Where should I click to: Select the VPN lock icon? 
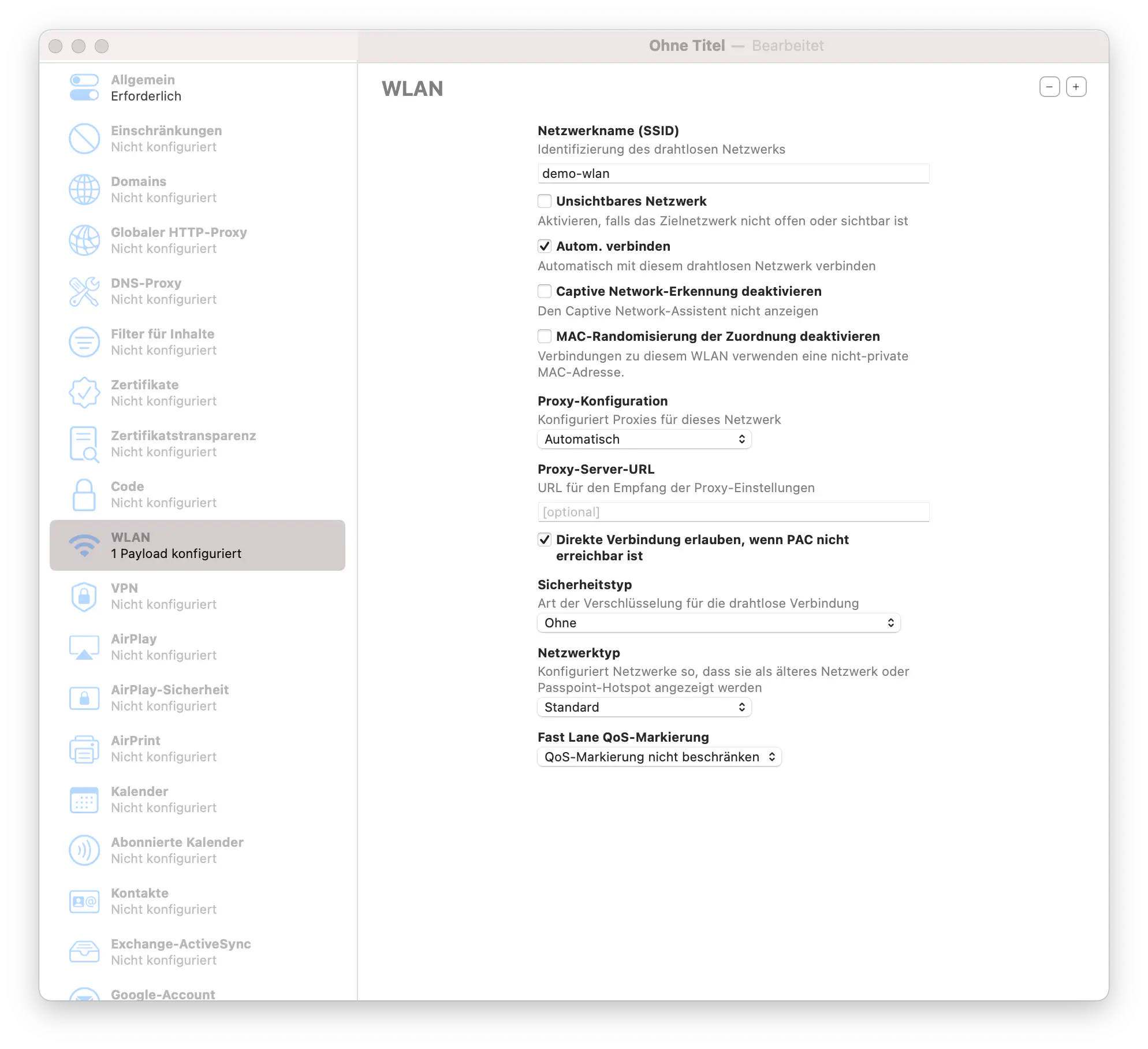coord(84,596)
